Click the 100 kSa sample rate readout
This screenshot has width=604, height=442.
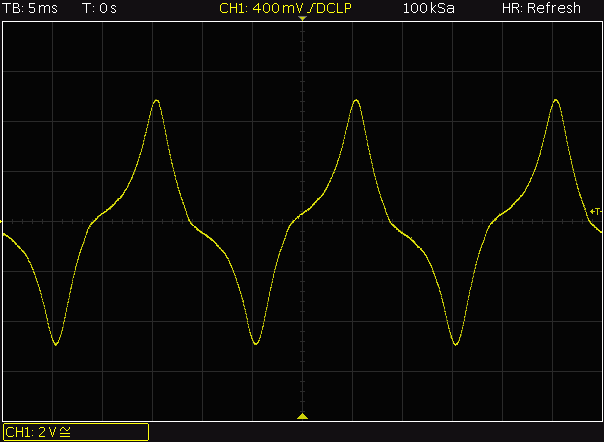click(x=428, y=8)
